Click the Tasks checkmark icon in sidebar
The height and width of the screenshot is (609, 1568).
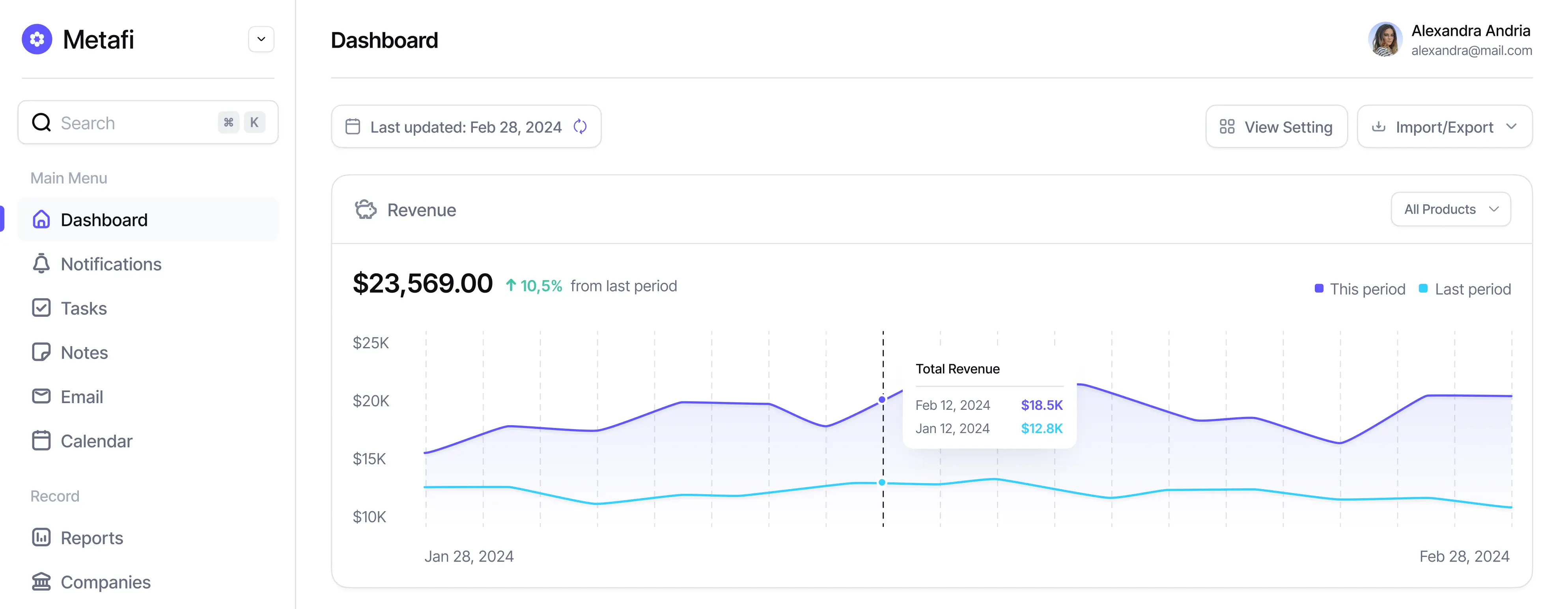[41, 308]
